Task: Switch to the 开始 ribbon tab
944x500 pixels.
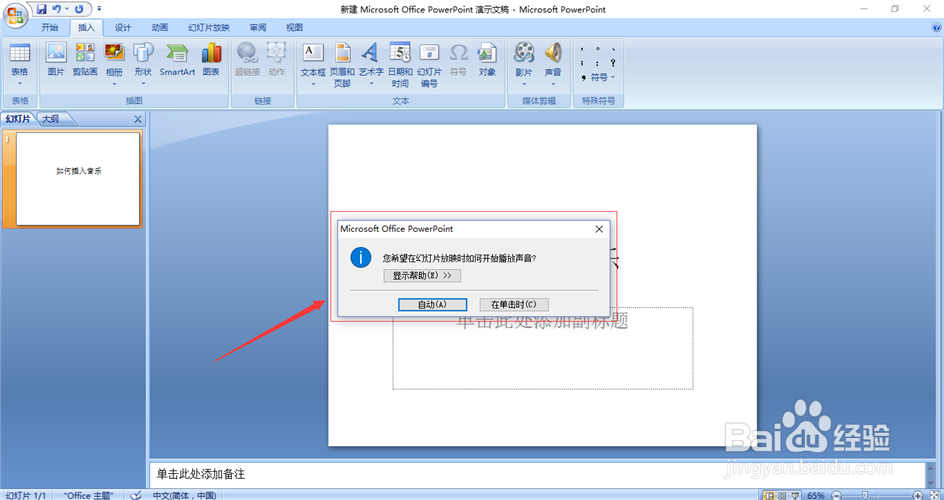Action: click(50, 28)
